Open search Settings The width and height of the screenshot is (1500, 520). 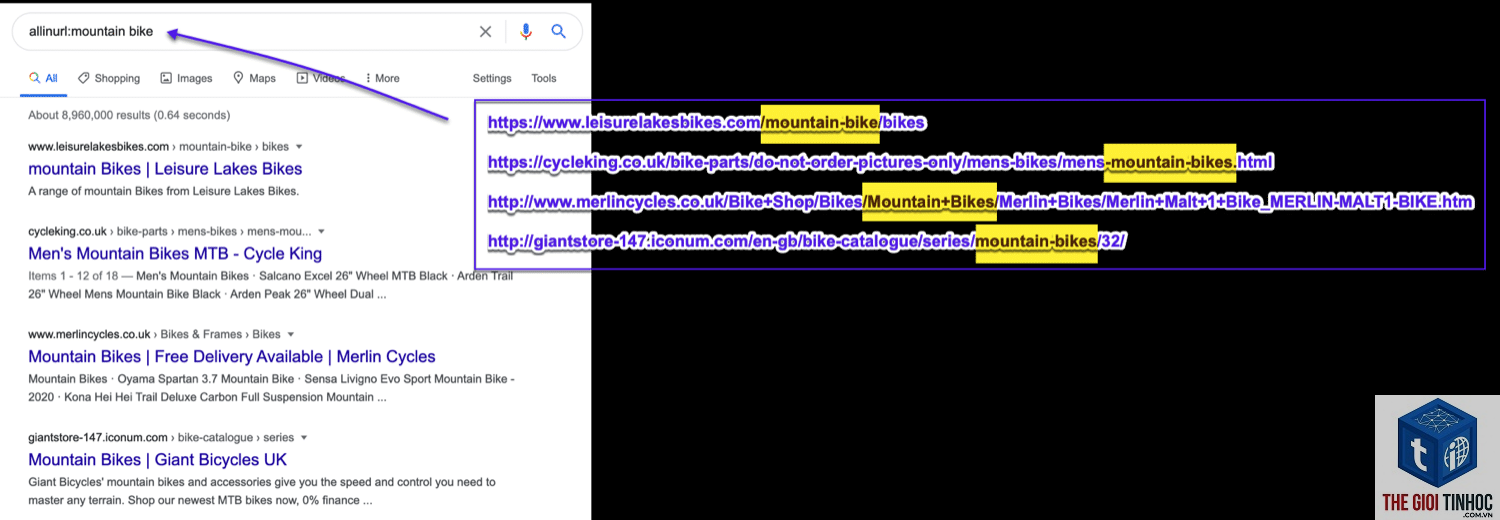492,78
